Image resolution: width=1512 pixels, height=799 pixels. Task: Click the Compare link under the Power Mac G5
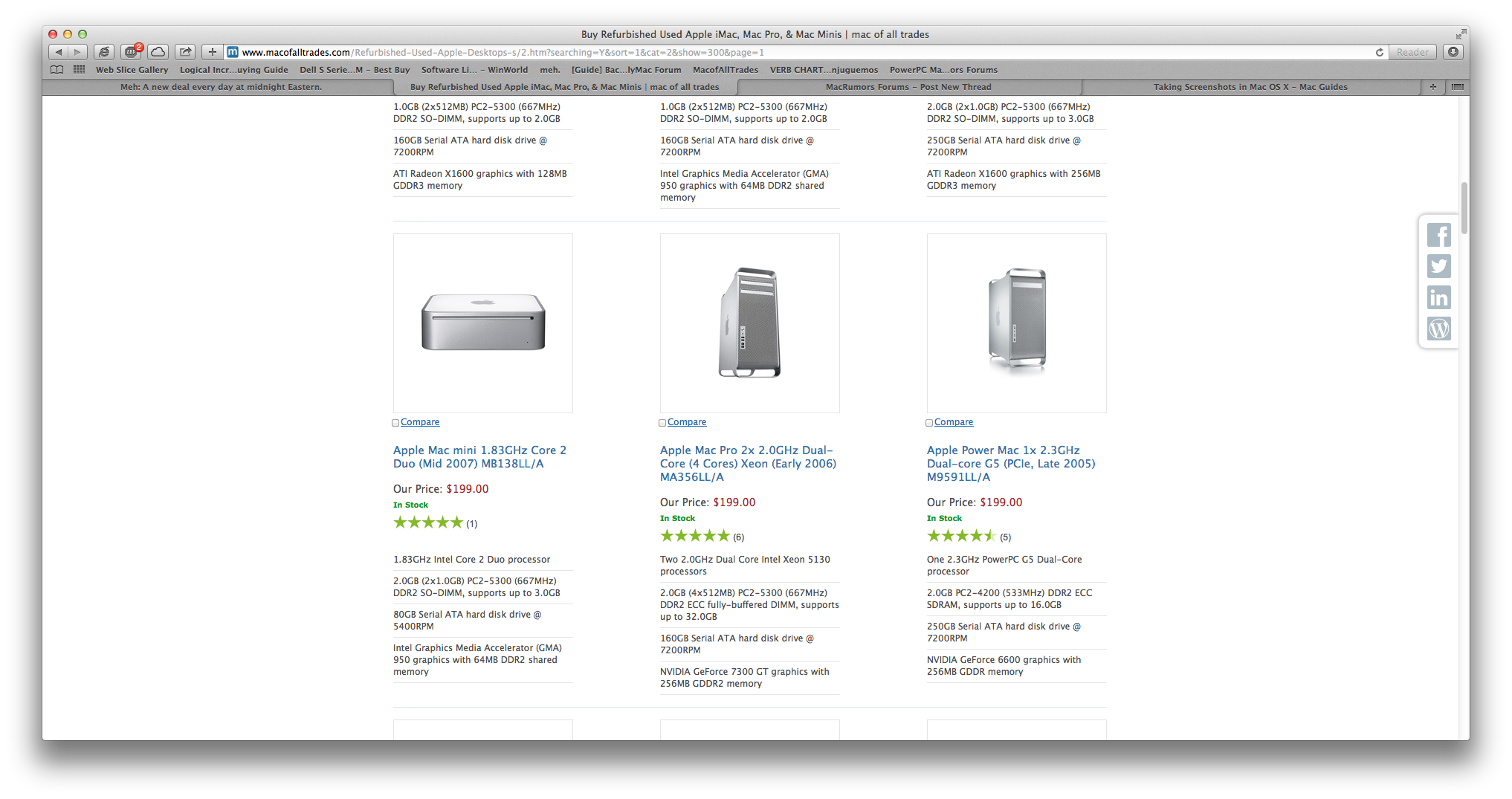pyautogui.click(x=954, y=422)
